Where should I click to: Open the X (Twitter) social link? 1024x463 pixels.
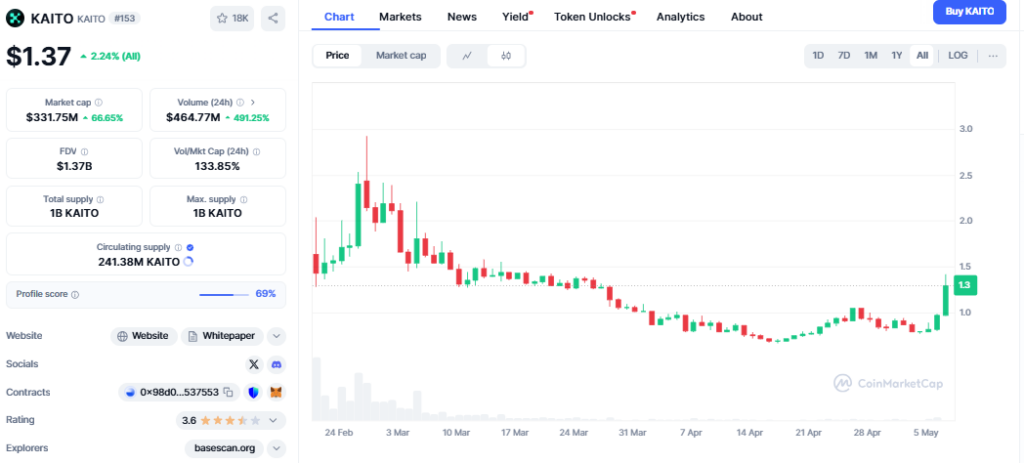253,364
